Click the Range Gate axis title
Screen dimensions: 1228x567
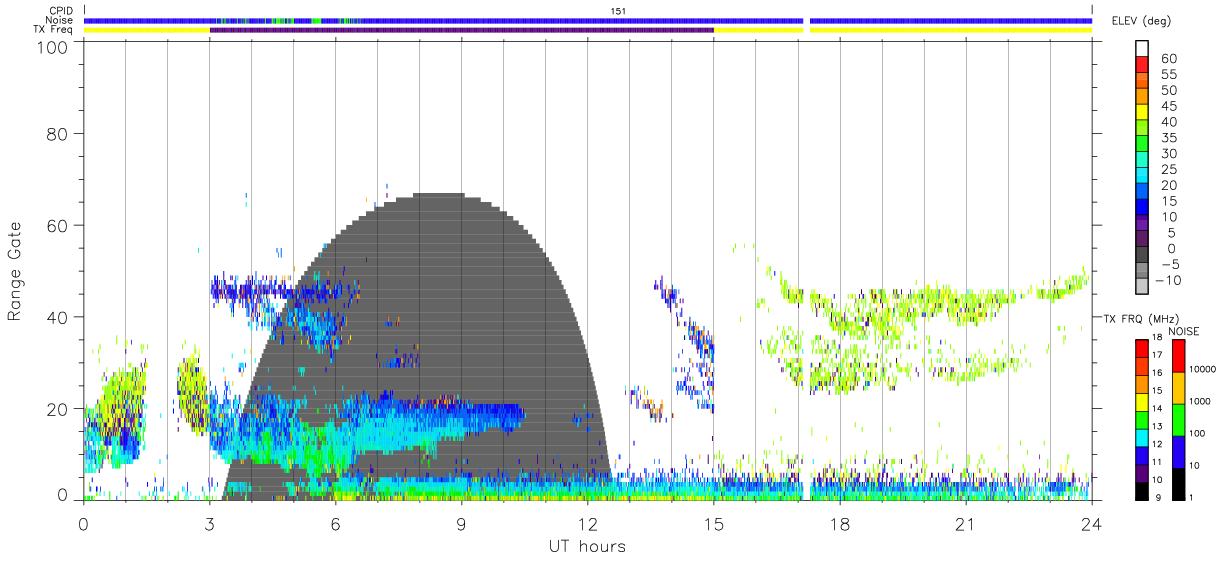(x=15, y=271)
